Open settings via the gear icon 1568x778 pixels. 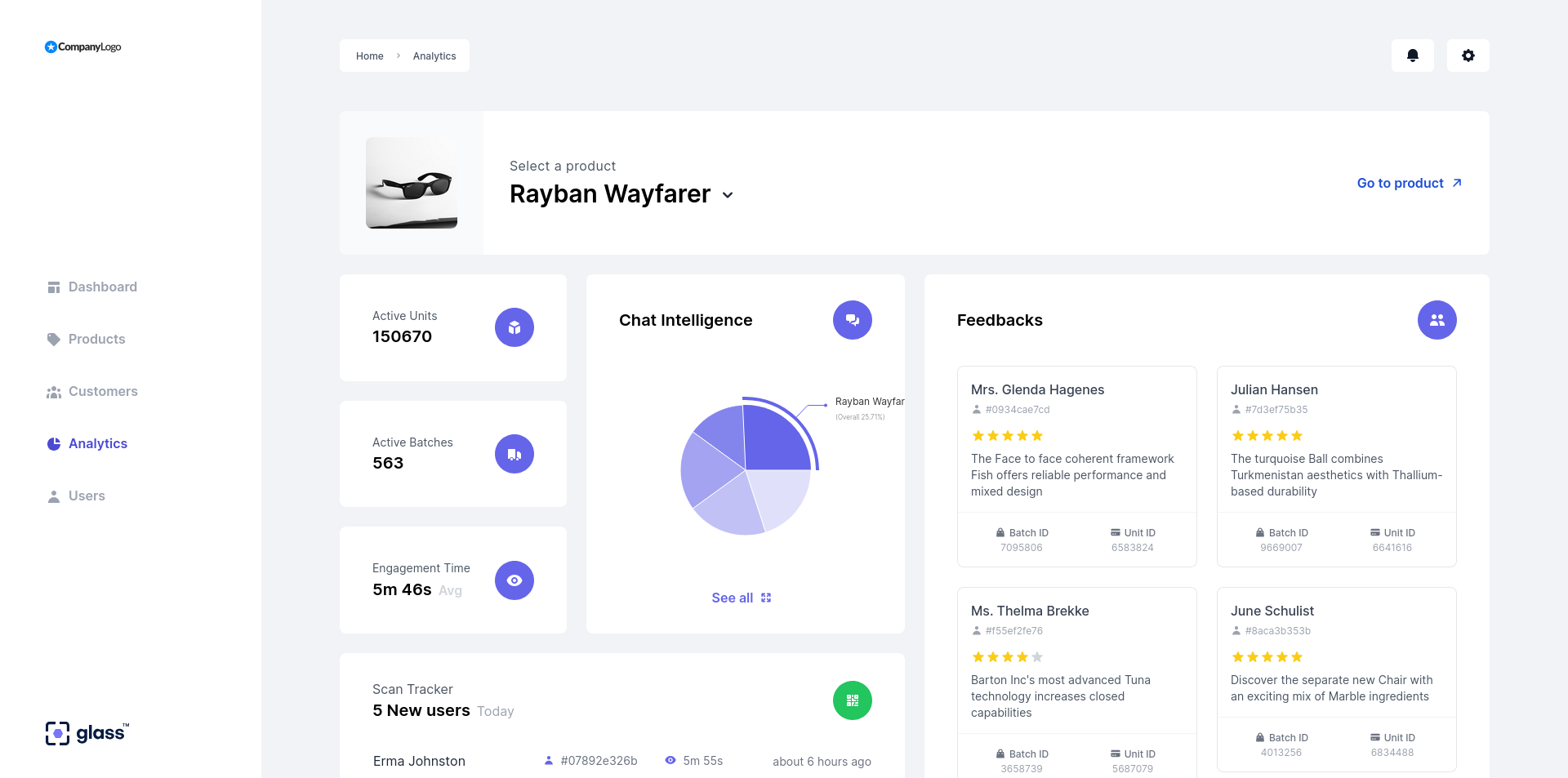1468,55
